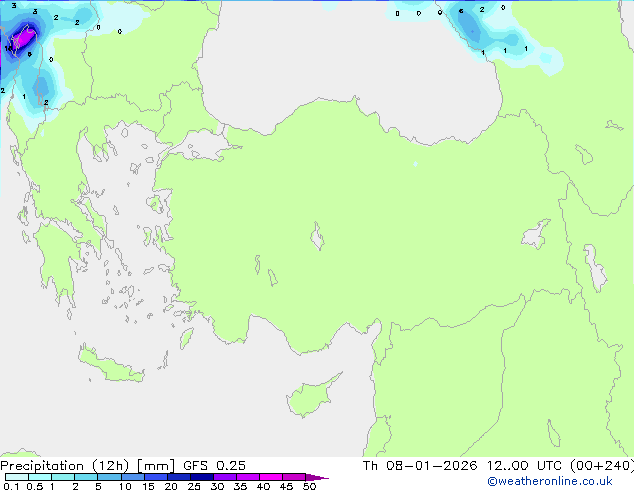Image resolution: width=634 pixels, height=490 pixels.
Task: Click the 15–20 mm legend swatch
Action: (x=156, y=477)
